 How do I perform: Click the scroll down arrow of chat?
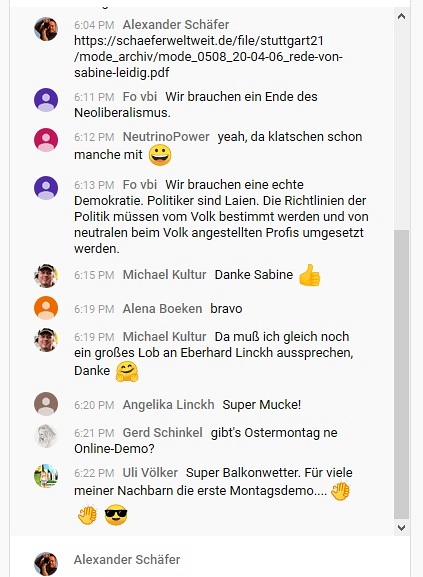click(402, 528)
